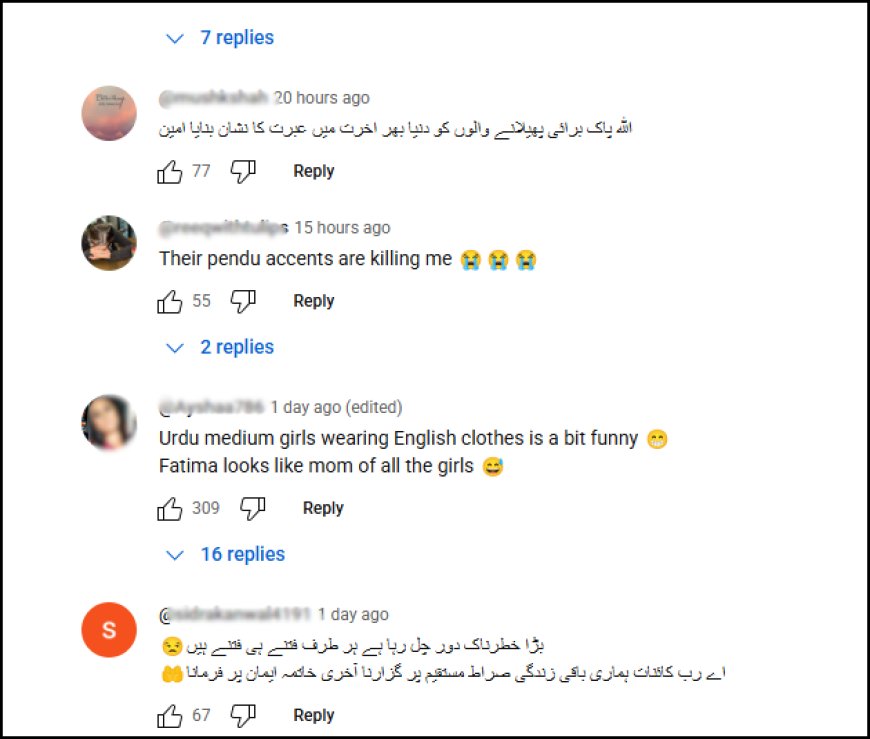This screenshot has height=739, width=870.
Task: Dislike the bottom comment posted 1 day ago
Action: tap(243, 716)
